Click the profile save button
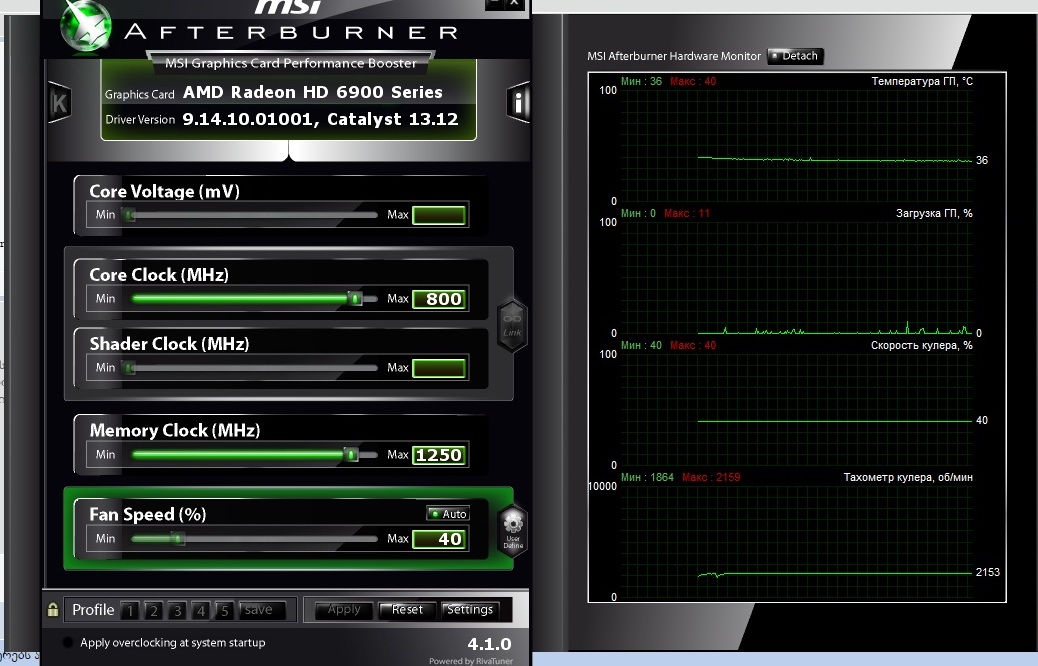Viewport: 1038px width, 666px height. (258, 610)
